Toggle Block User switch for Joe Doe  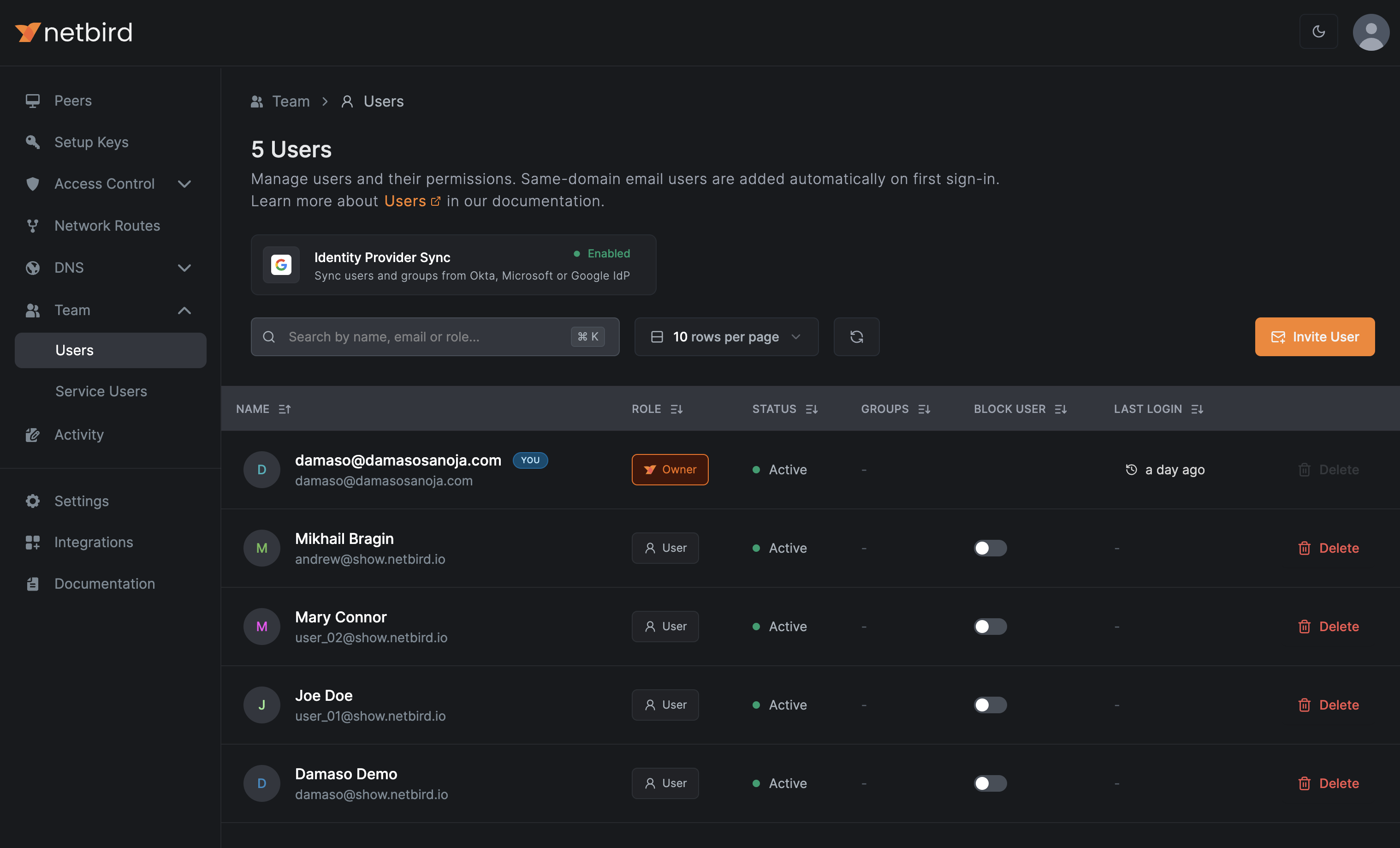pos(990,704)
